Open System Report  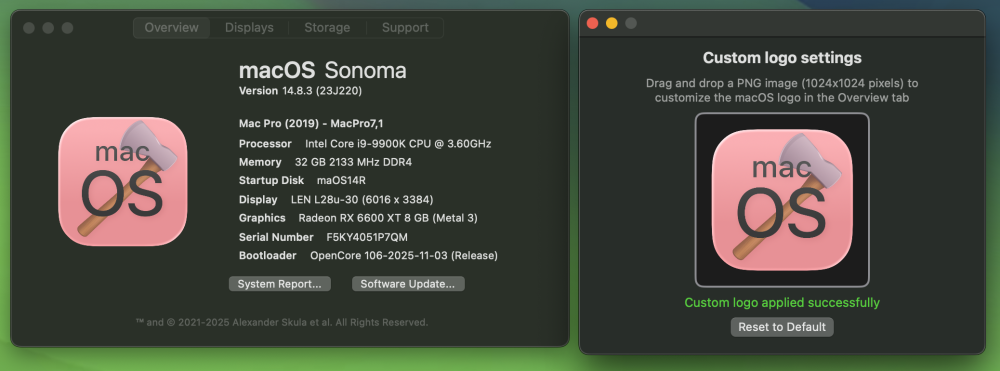(x=279, y=284)
